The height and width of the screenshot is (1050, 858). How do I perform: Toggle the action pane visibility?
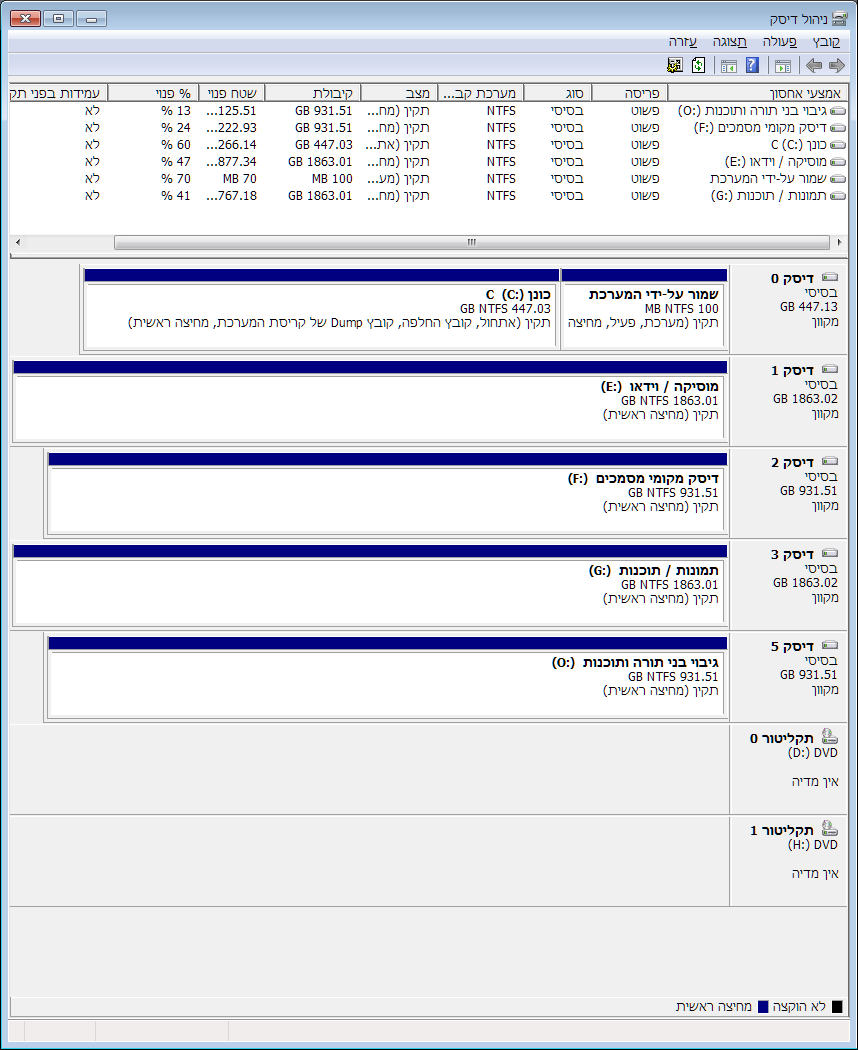click(782, 64)
